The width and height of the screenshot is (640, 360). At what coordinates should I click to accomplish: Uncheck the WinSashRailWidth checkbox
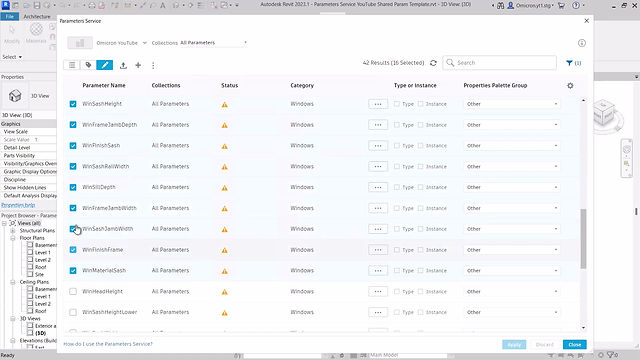[73, 167]
